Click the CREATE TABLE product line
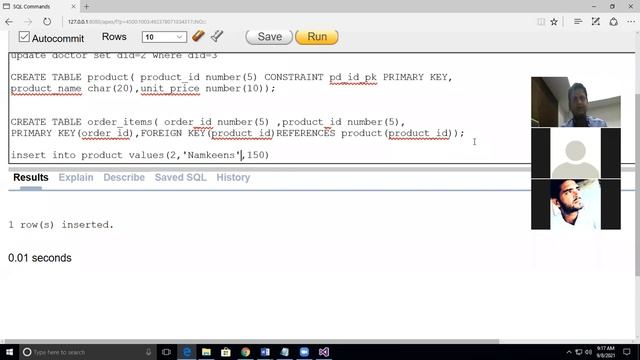This screenshot has width=640, height=360. point(231,77)
